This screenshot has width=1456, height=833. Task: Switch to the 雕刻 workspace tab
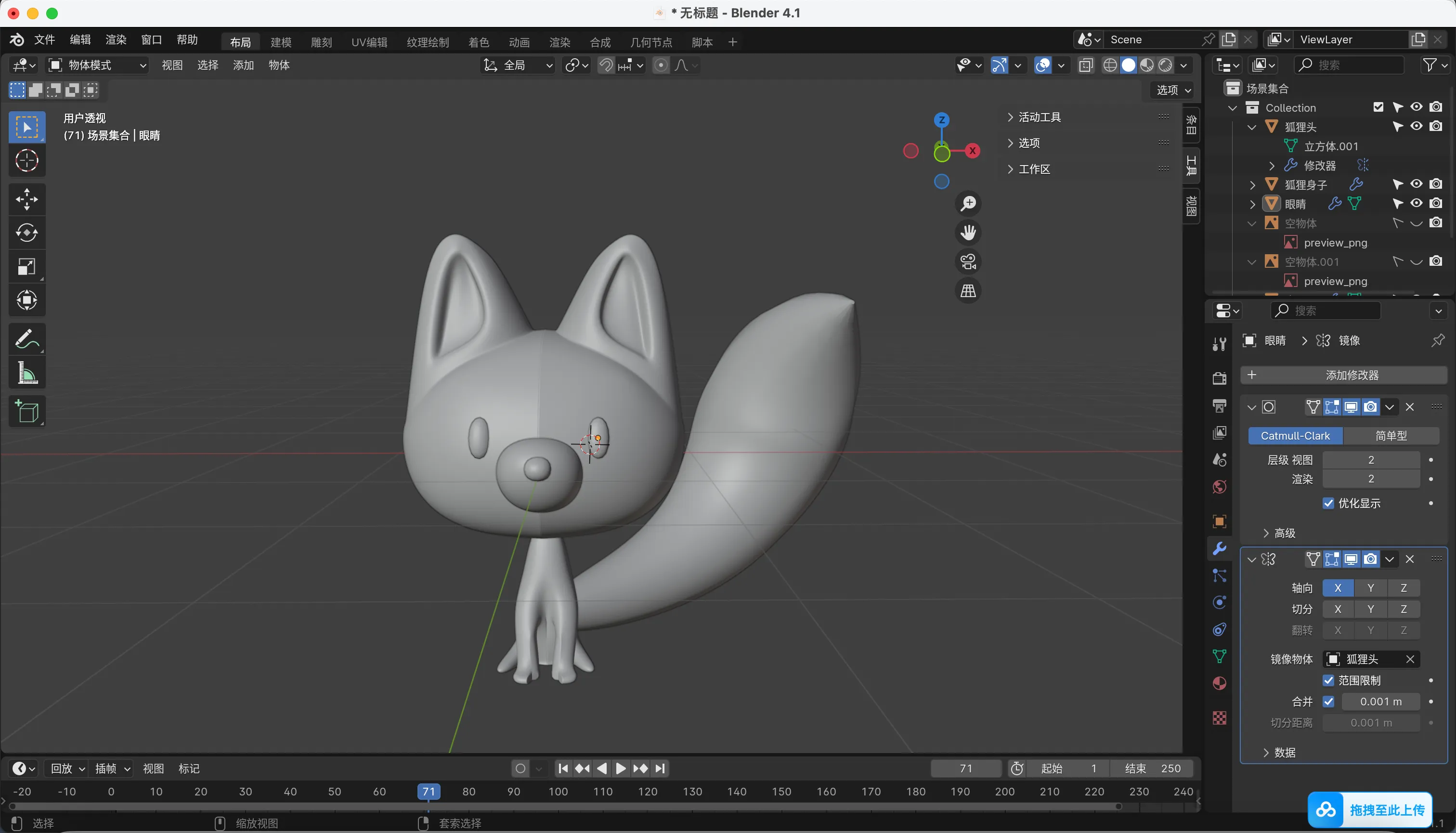321,42
